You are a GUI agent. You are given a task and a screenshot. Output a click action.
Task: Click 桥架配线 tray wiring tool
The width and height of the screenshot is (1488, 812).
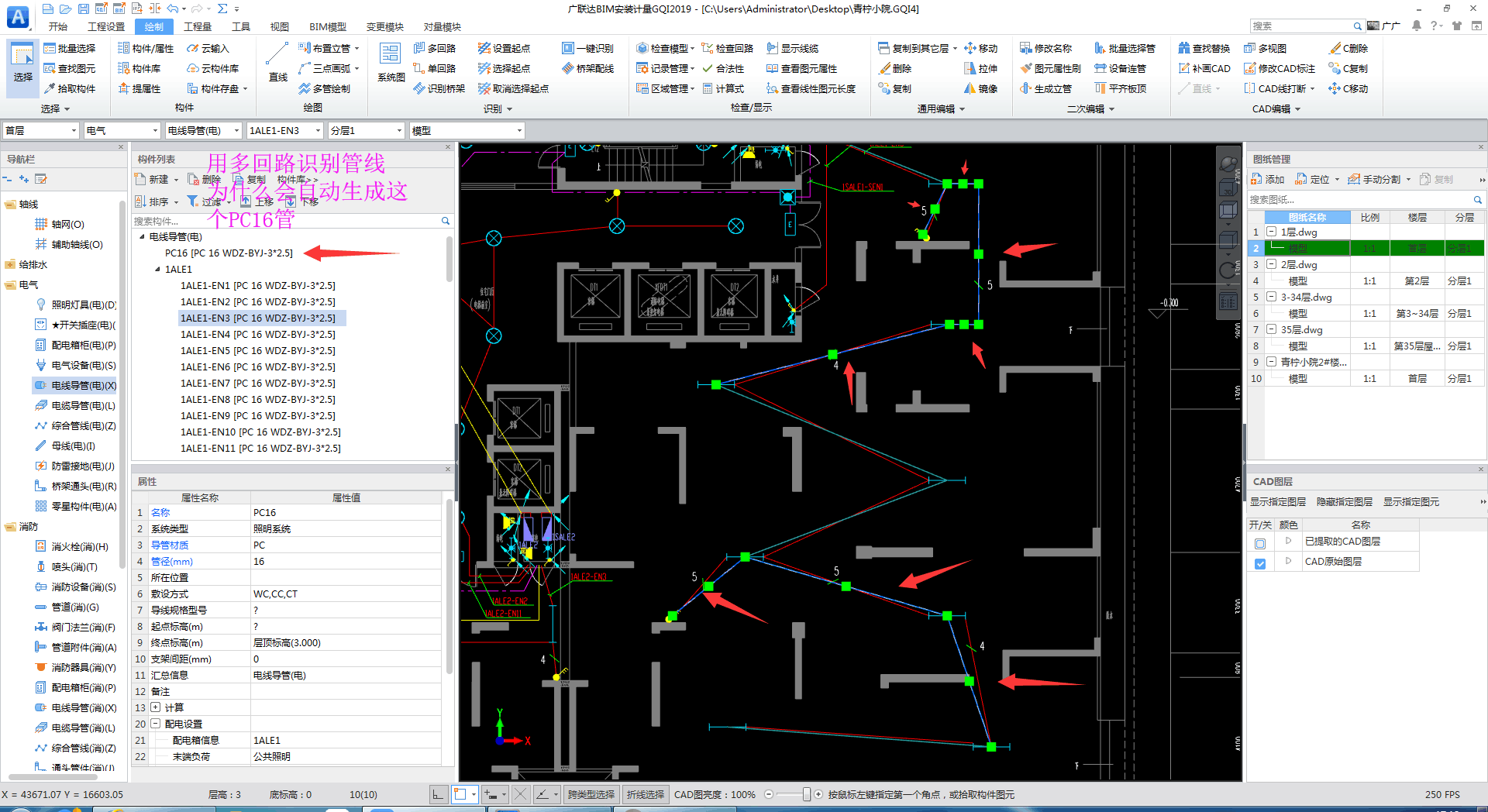588,68
